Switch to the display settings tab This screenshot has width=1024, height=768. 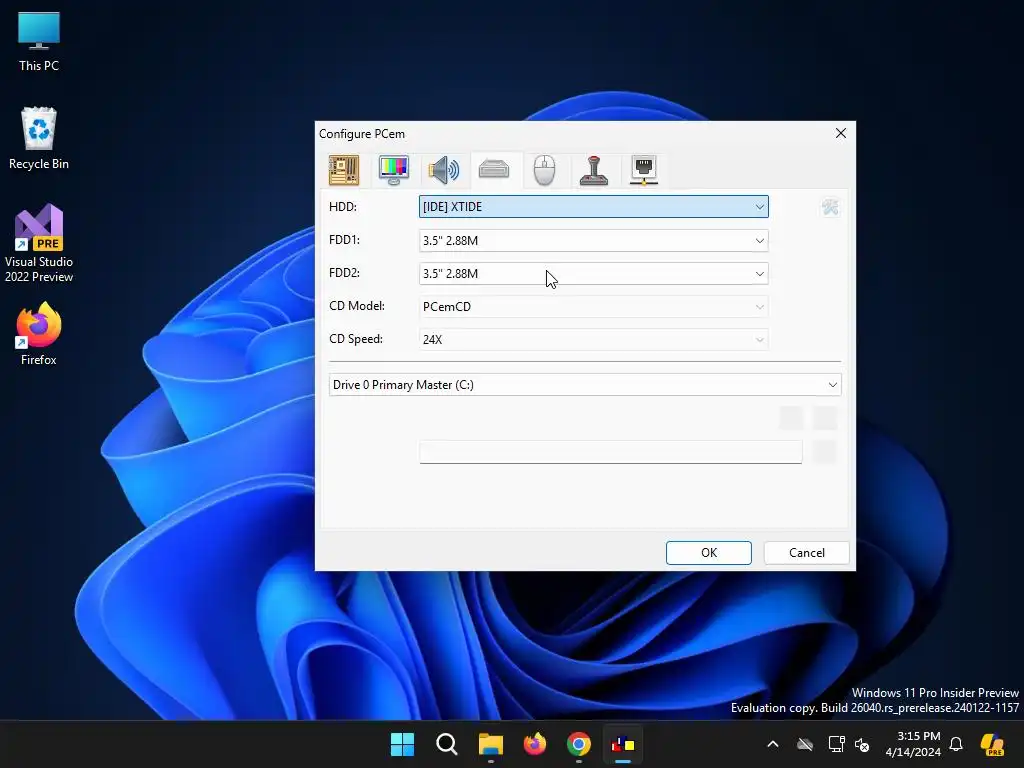click(394, 170)
